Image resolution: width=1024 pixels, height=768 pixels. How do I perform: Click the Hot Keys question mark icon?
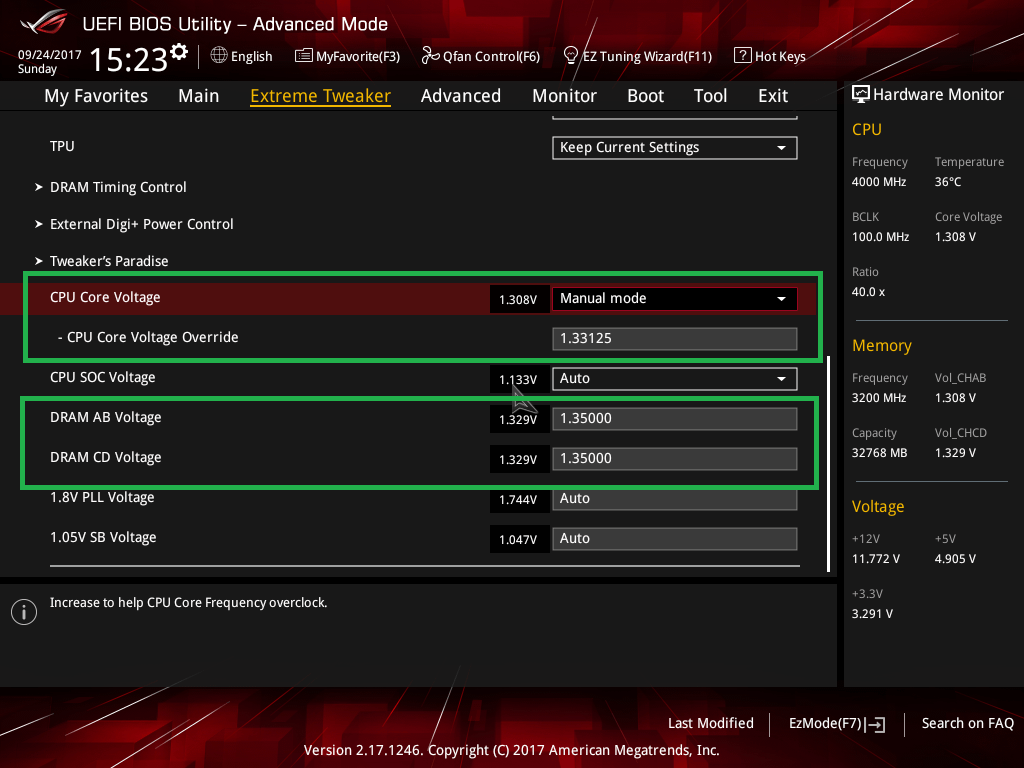tap(743, 56)
